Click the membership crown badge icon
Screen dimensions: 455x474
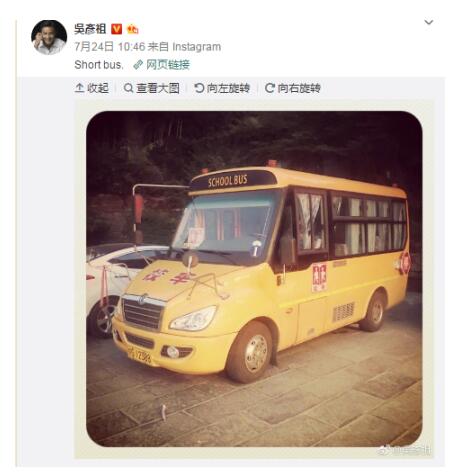(133, 29)
